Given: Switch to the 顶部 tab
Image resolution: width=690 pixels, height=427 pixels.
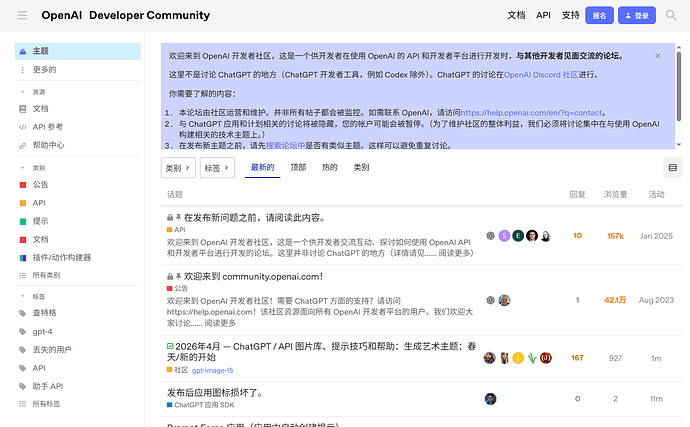Looking at the screenshot, I should click(x=298, y=167).
